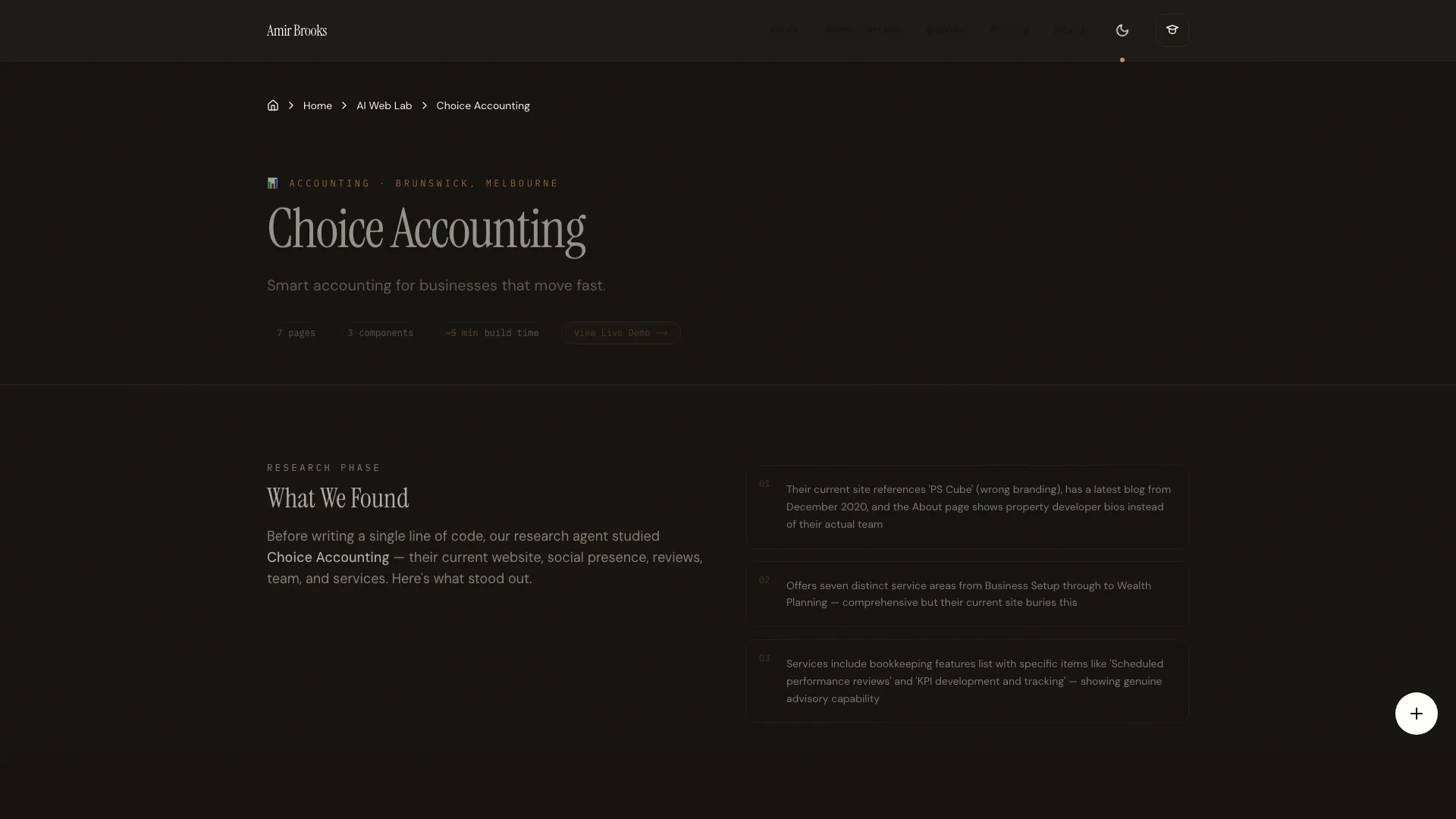Click the home icon in the breadcrumb
This screenshot has width=1456, height=819.
pos(272,105)
